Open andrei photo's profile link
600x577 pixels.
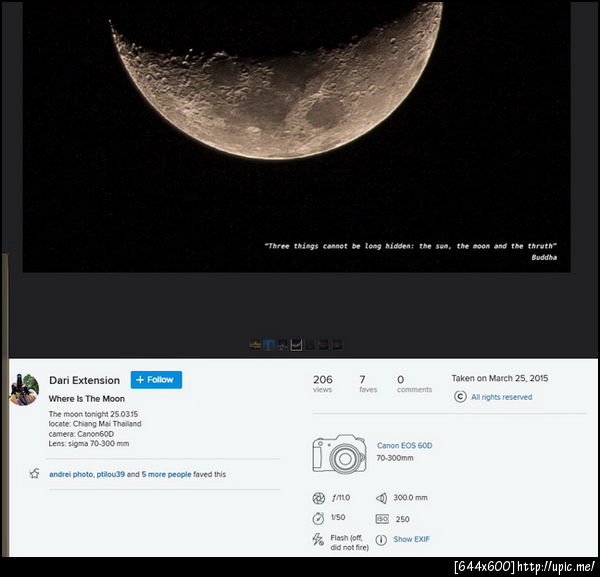pos(71,474)
